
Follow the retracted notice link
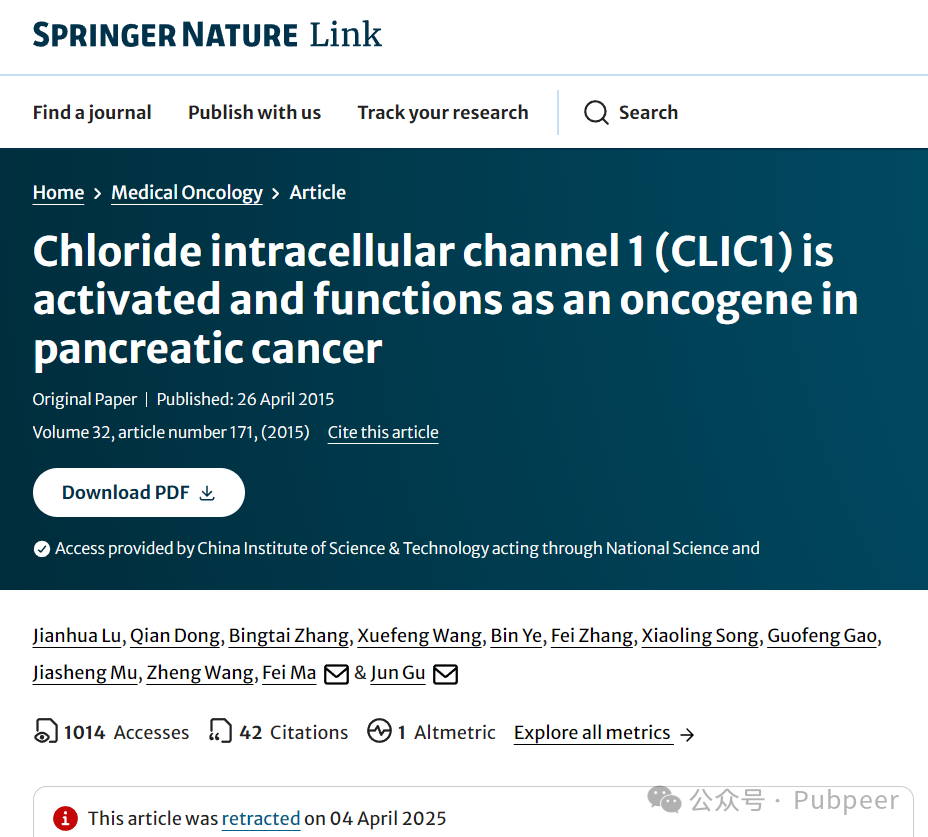coord(261,819)
